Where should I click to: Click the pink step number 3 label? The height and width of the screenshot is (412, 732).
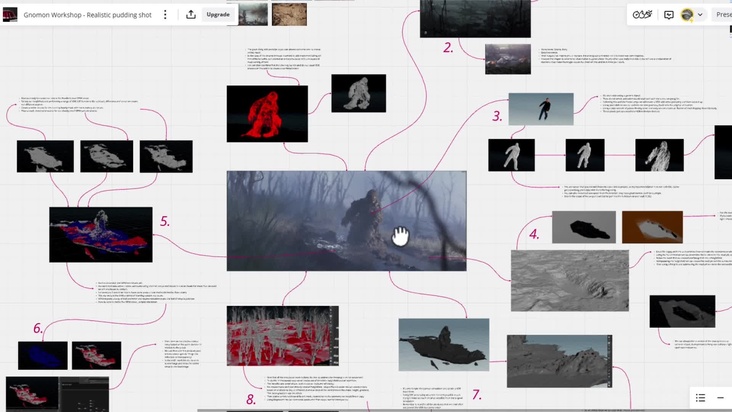(x=497, y=116)
